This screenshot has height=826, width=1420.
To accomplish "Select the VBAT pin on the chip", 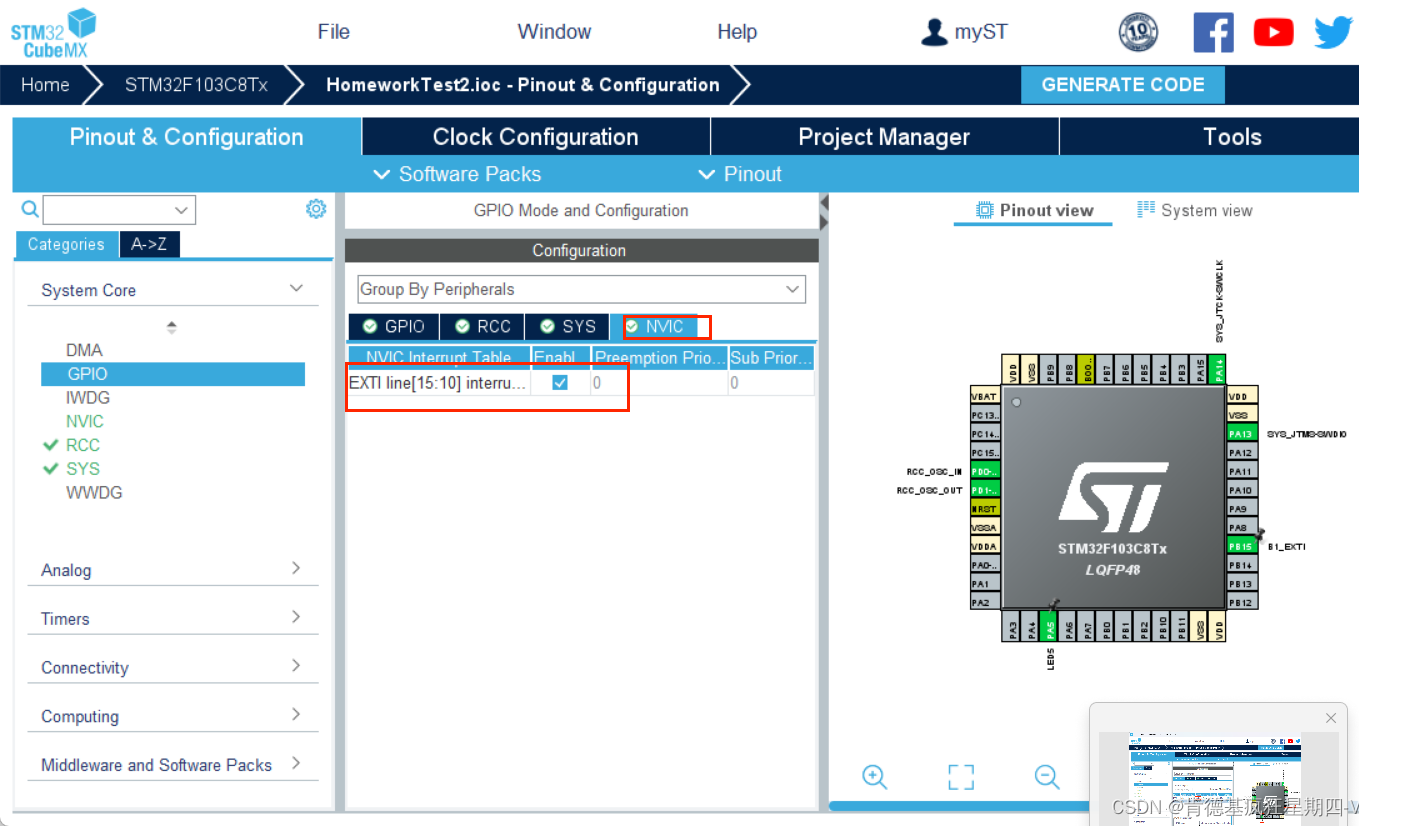I will coord(985,396).
